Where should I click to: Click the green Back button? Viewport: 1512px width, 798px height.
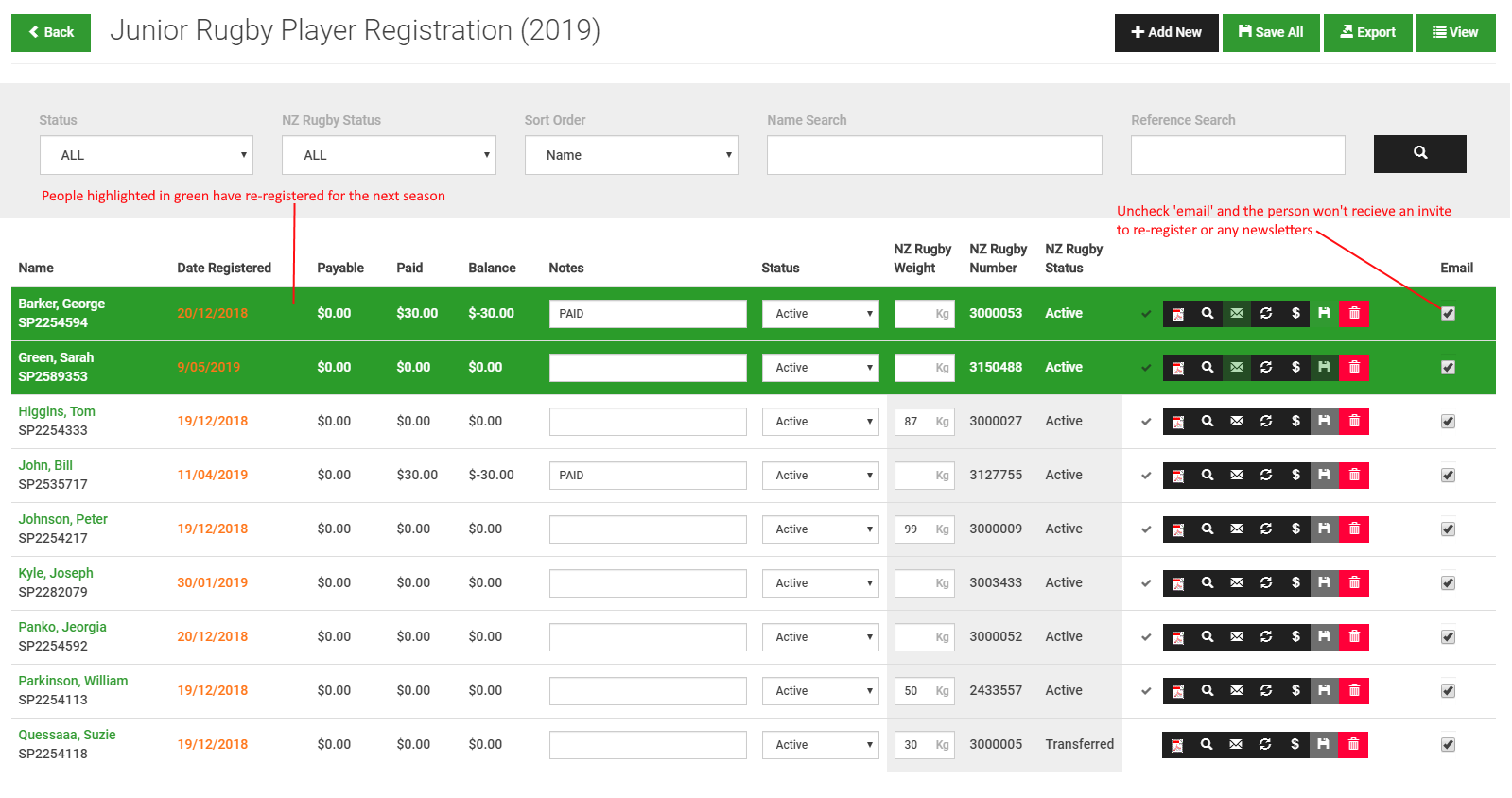tap(51, 32)
